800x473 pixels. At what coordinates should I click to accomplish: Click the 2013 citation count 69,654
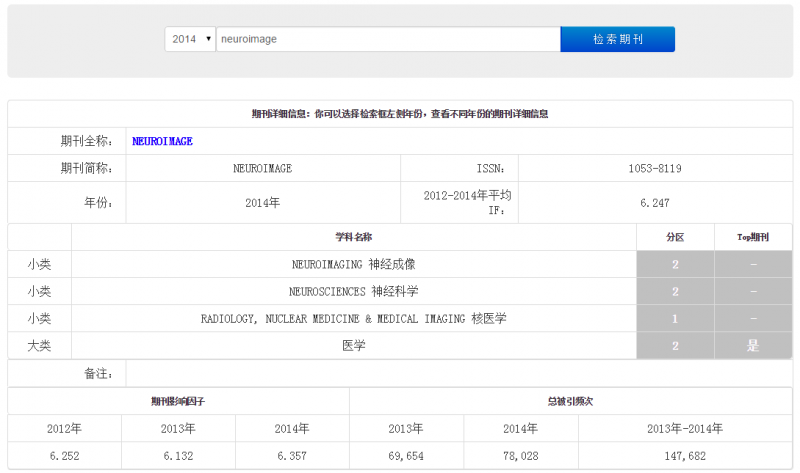[406, 456]
